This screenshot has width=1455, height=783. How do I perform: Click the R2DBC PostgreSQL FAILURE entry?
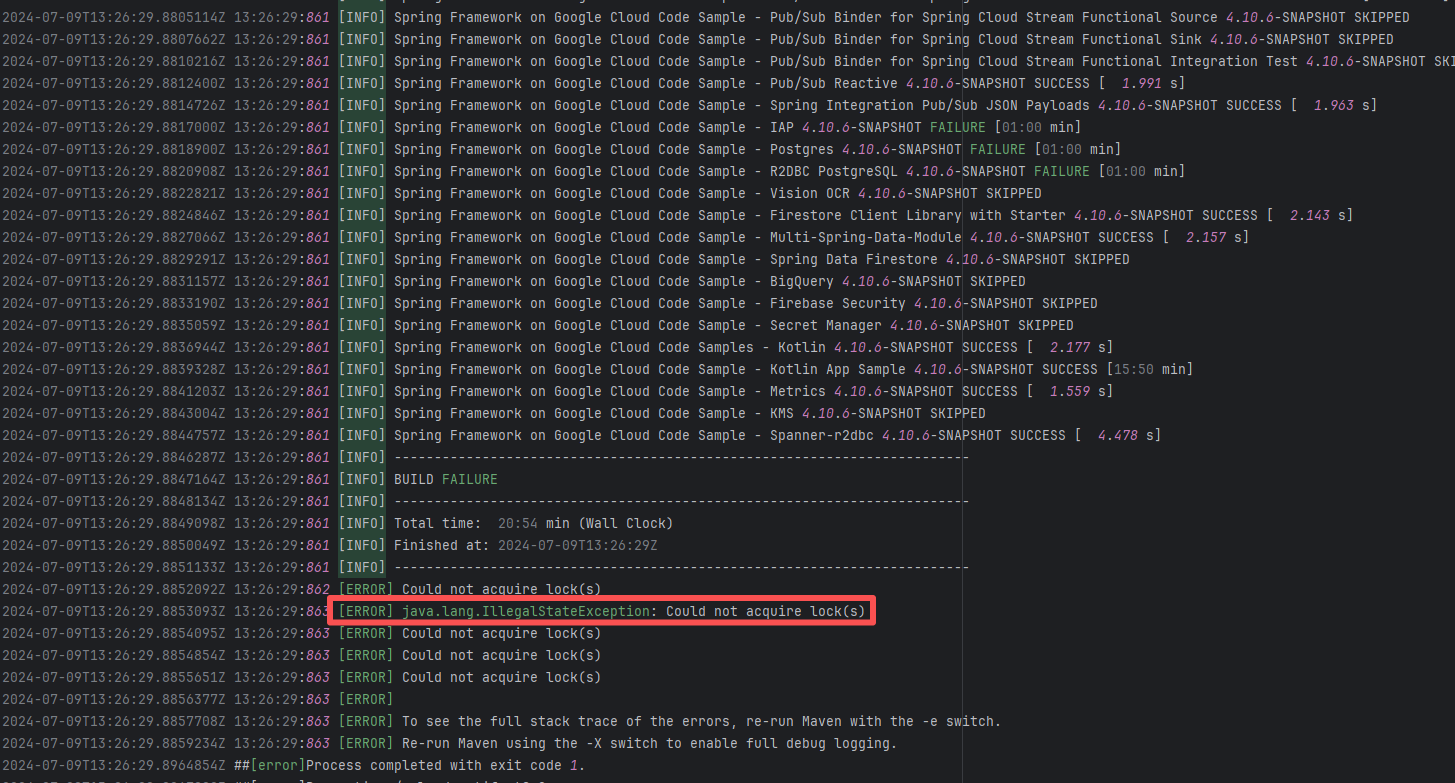click(789, 171)
